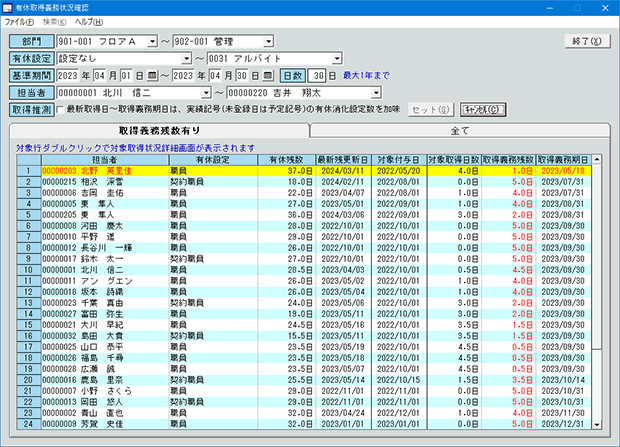
Task: Click the 取得義務残数 column header
Action: pyautogui.click(x=508, y=160)
